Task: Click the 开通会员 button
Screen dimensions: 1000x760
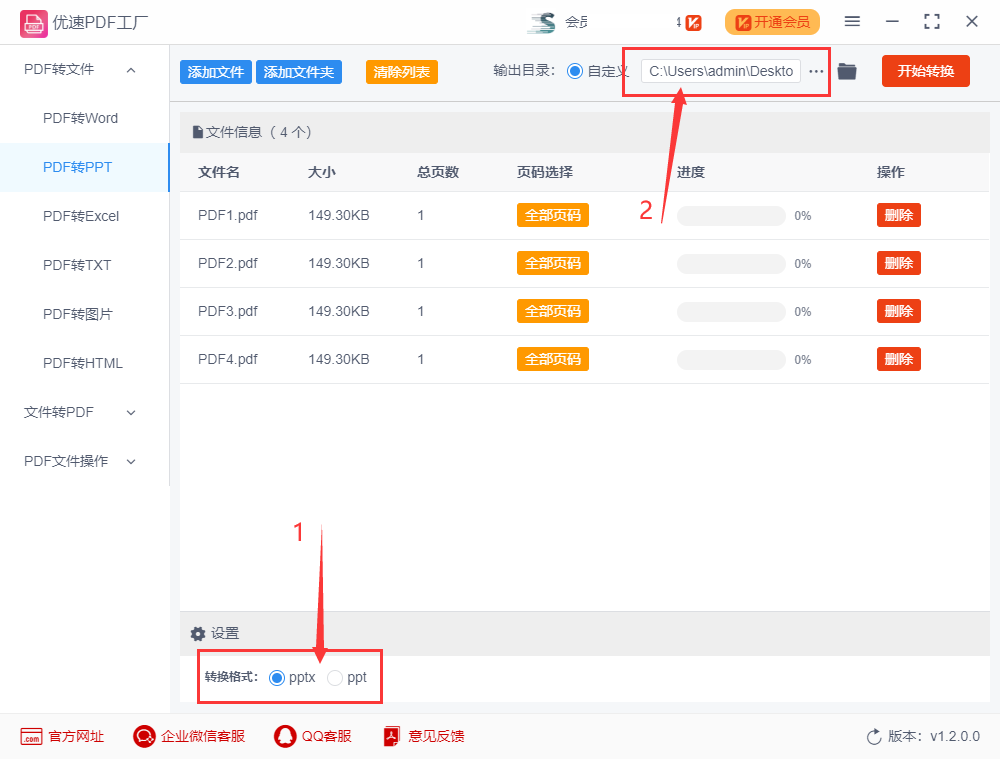Action: (772, 22)
